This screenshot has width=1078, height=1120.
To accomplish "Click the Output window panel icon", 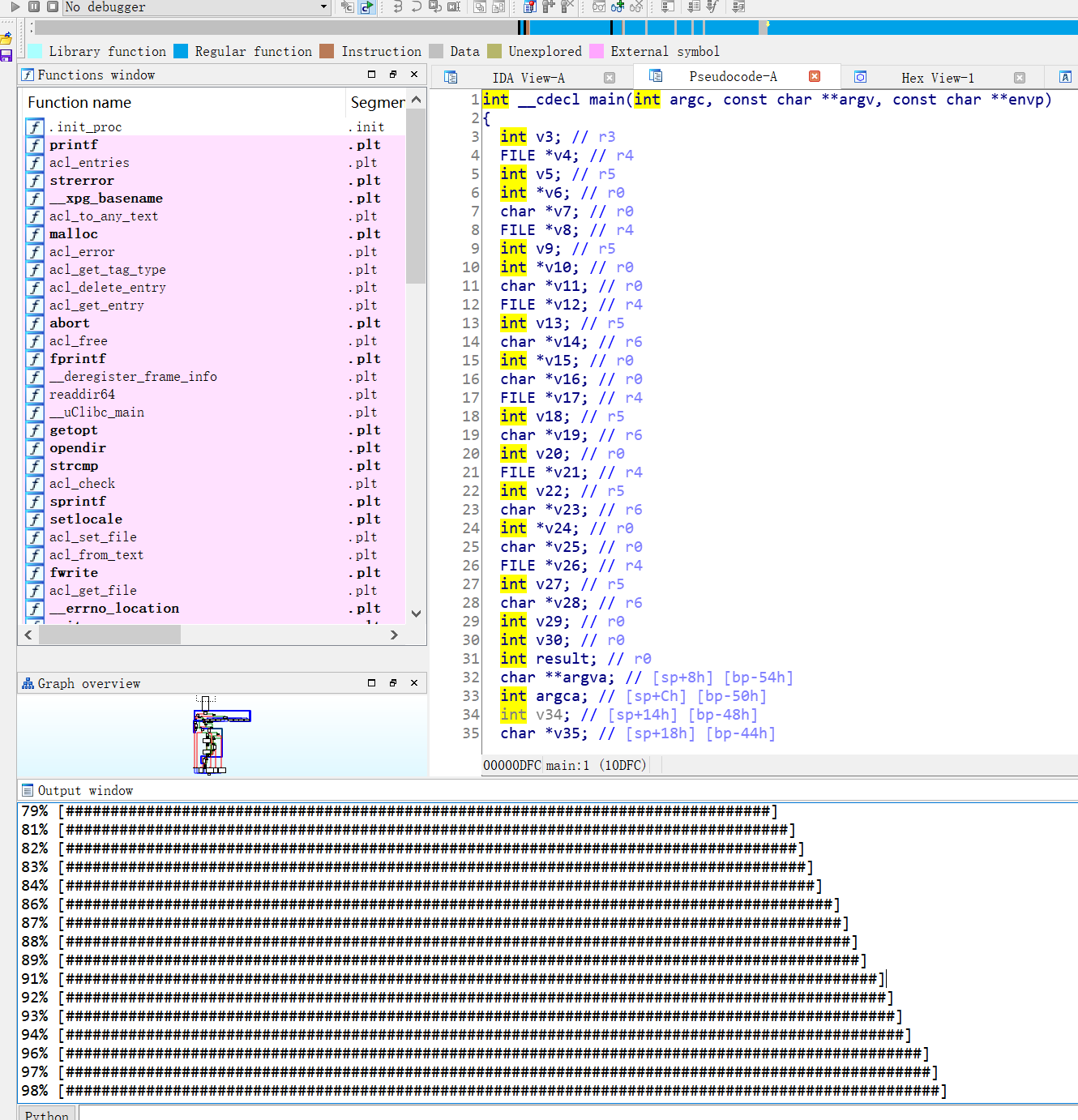I will pyautogui.click(x=28, y=790).
